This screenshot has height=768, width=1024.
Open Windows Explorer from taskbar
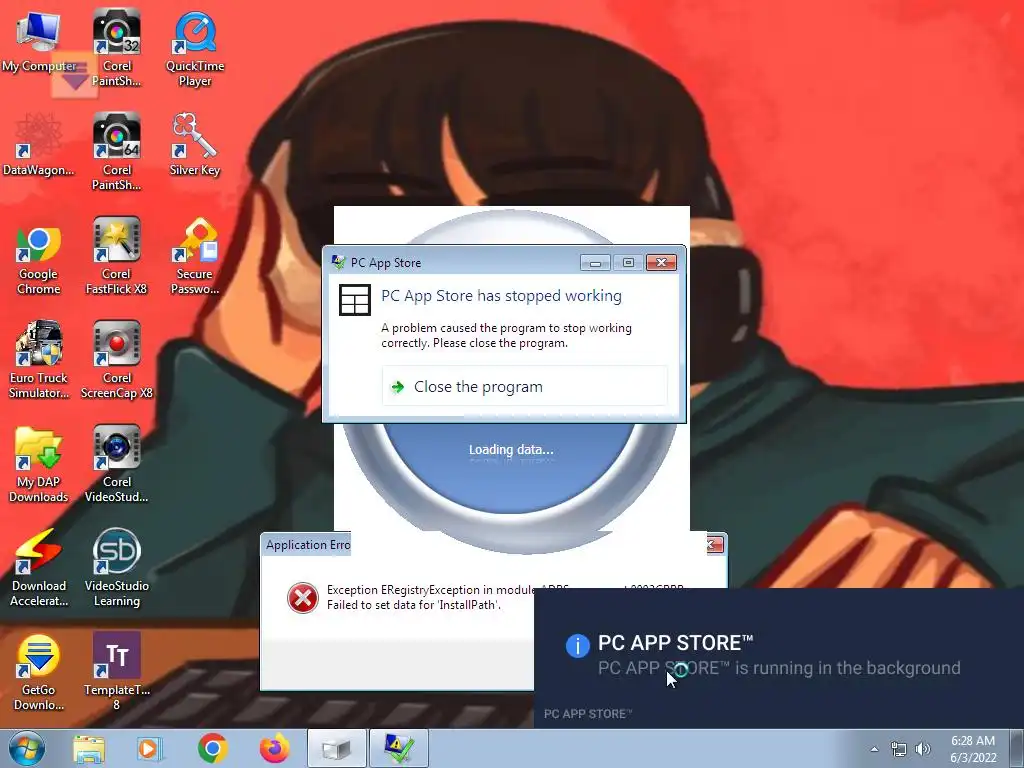coord(89,749)
